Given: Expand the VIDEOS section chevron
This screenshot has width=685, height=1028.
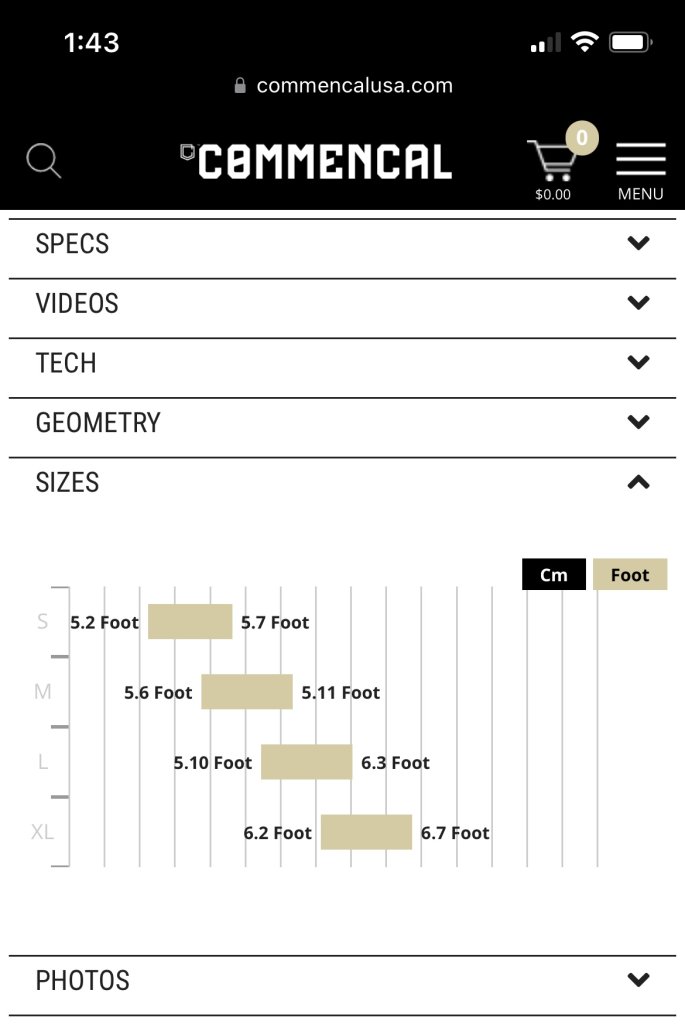Looking at the screenshot, I should tap(638, 303).
